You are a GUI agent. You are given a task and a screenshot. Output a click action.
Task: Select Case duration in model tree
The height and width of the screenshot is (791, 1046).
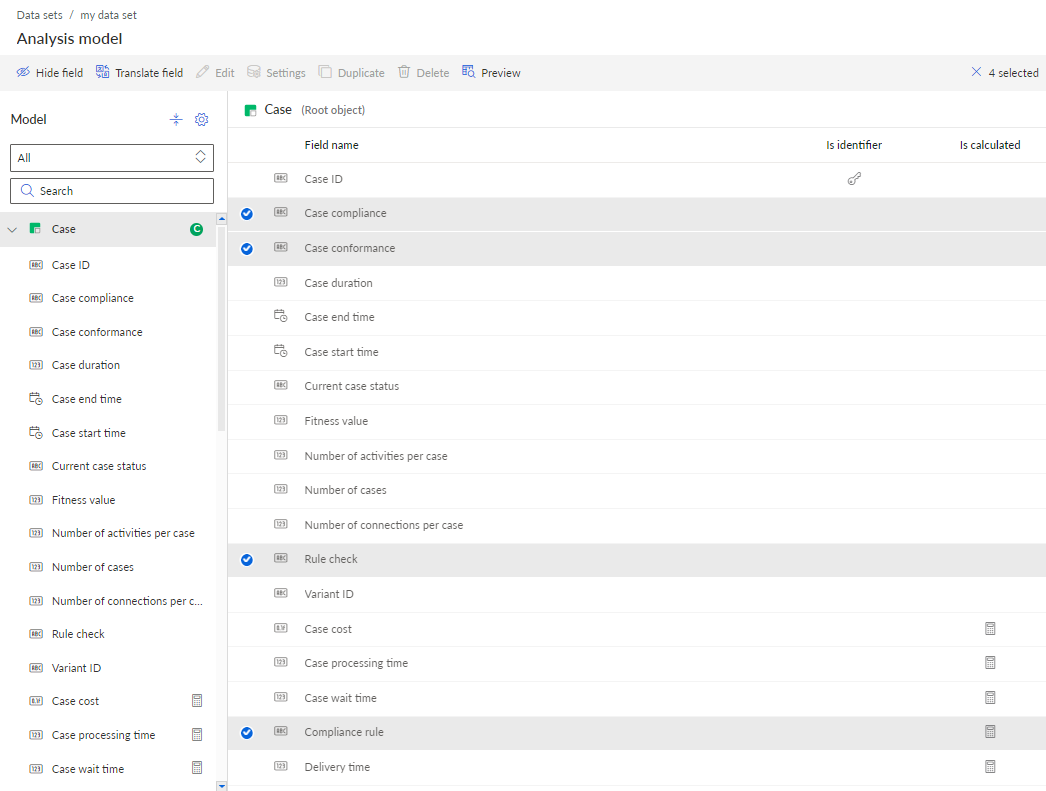[85, 365]
